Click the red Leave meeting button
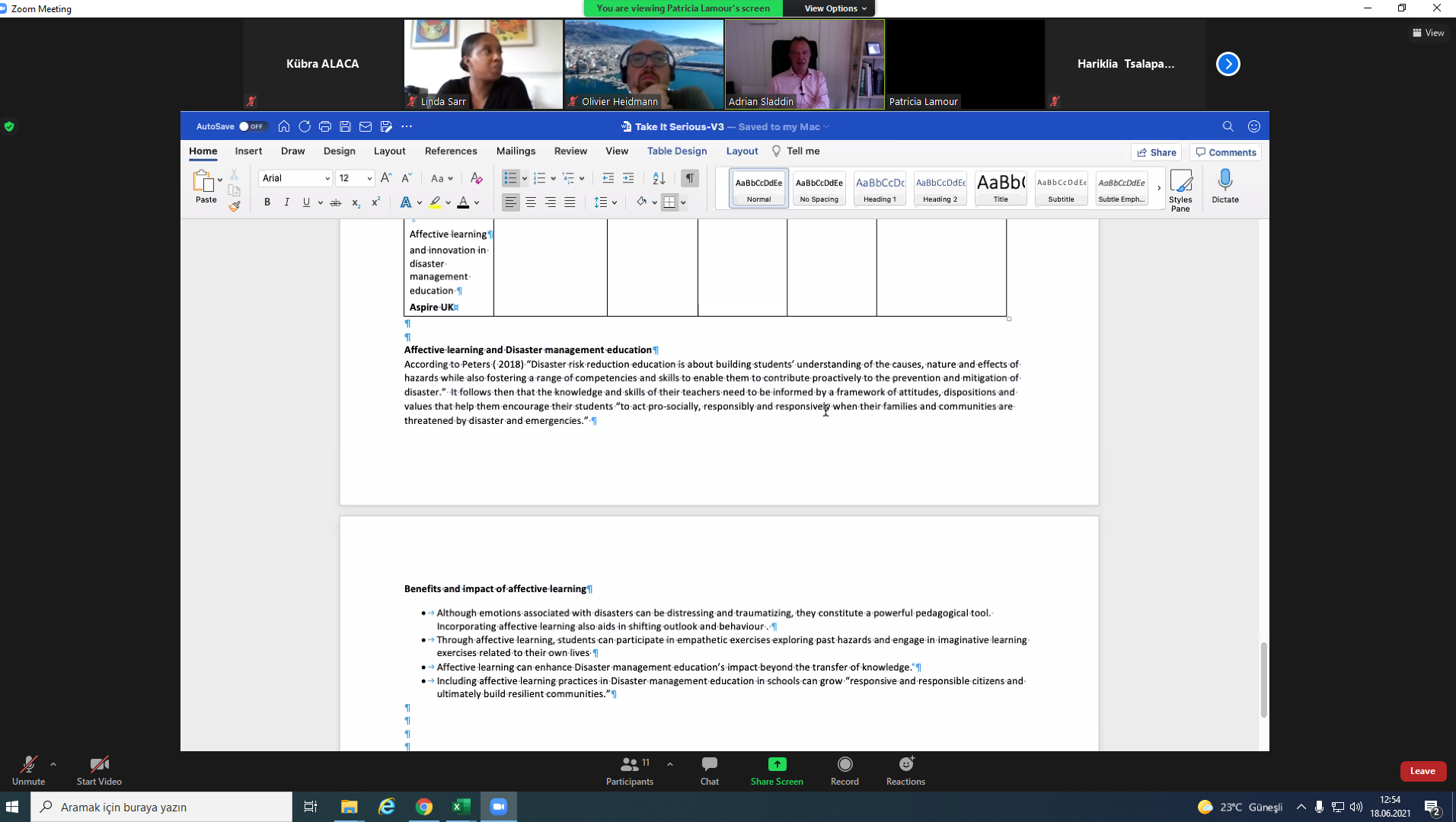The width and height of the screenshot is (1456, 822). (x=1422, y=771)
